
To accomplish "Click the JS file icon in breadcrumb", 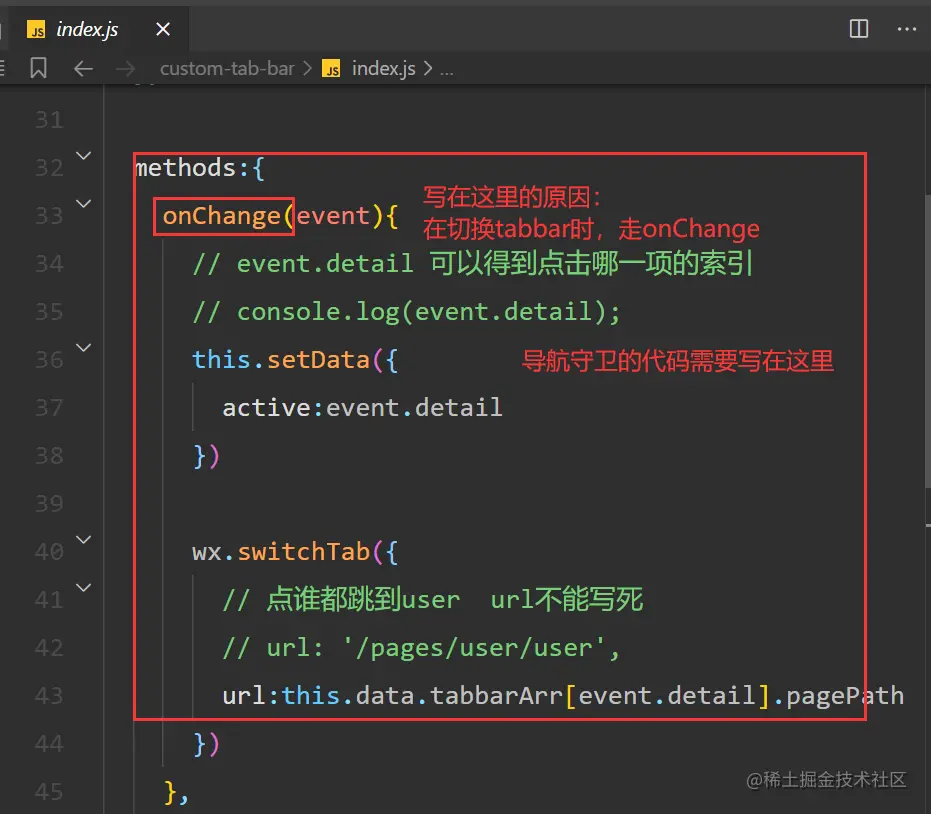I will [x=331, y=69].
